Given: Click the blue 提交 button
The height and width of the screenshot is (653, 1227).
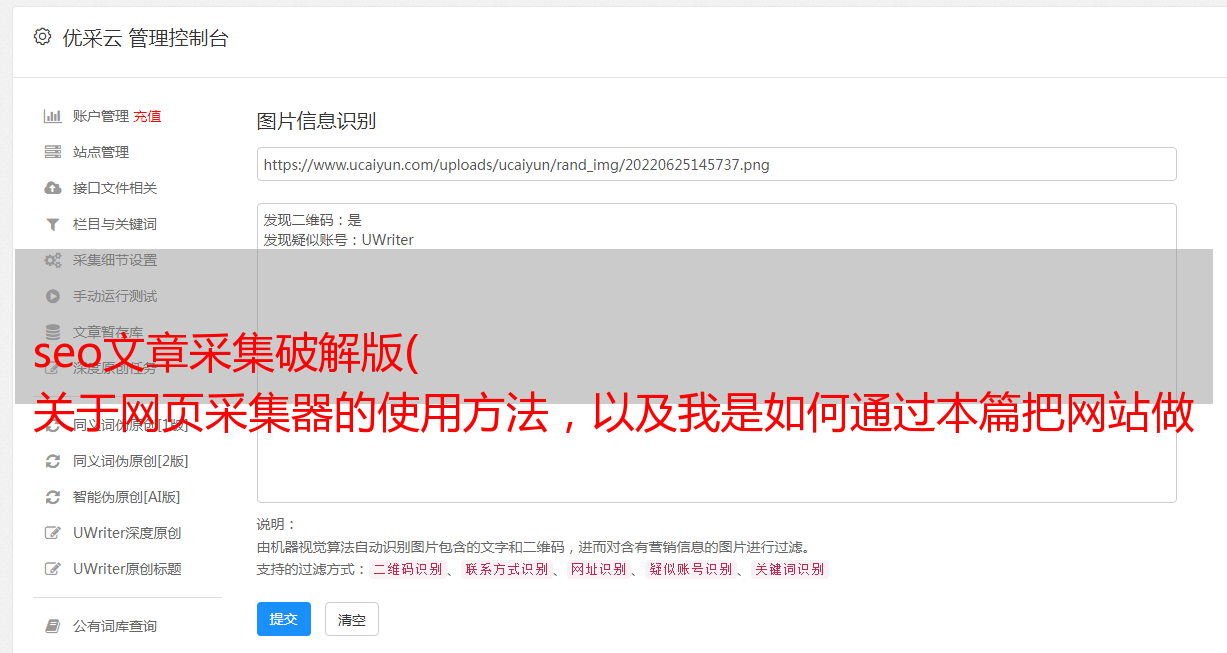Looking at the screenshot, I should coord(284,619).
